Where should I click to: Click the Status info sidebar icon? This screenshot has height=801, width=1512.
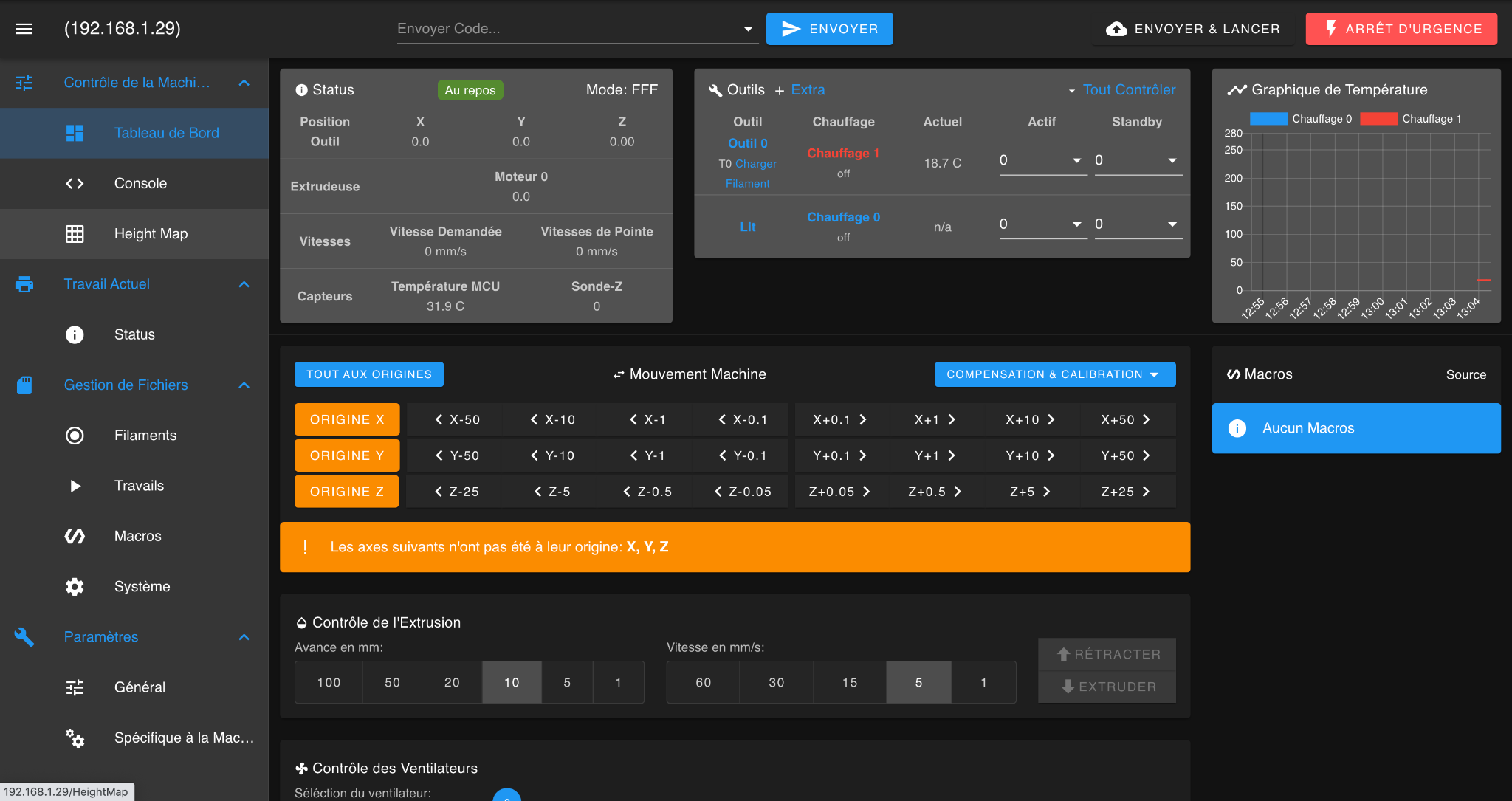click(x=75, y=335)
